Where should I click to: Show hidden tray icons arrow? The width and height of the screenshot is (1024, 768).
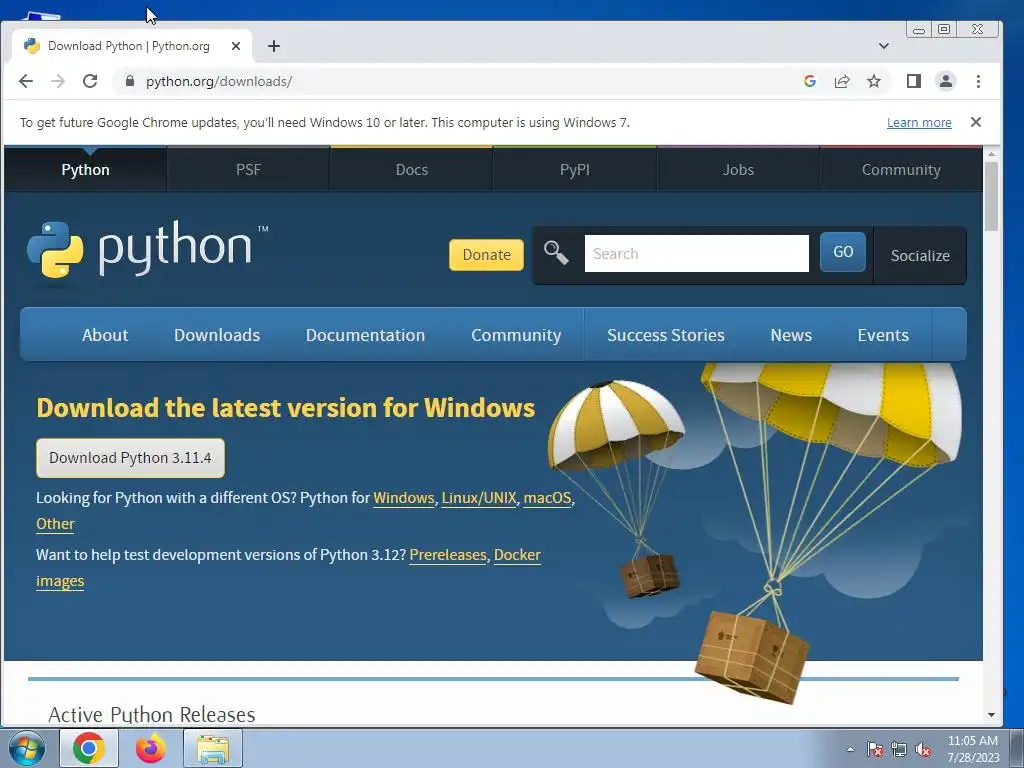[850, 750]
